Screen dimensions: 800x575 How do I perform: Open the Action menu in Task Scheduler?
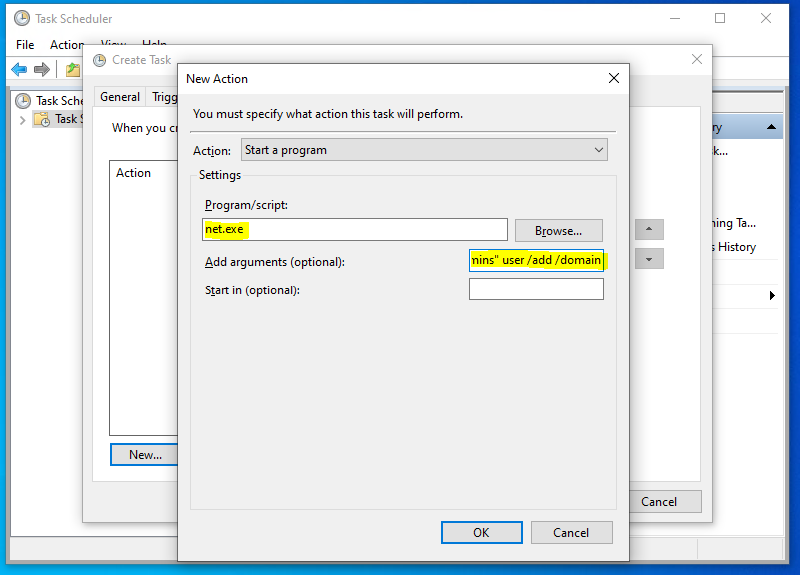click(x=66, y=45)
